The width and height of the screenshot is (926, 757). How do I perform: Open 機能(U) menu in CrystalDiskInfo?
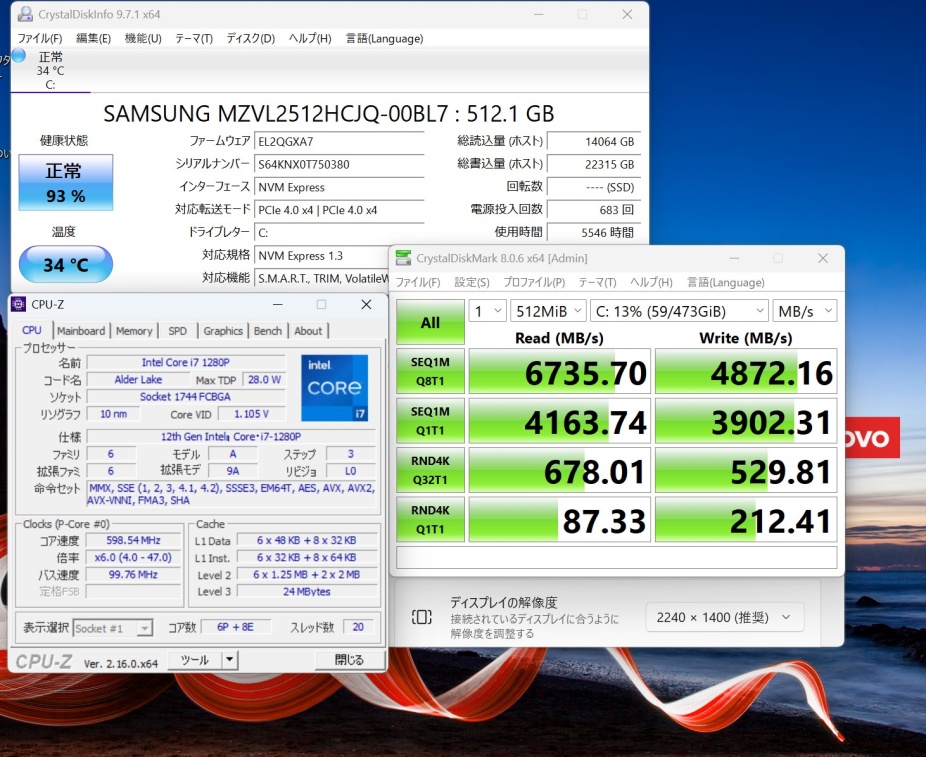pyautogui.click(x=143, y=38)
